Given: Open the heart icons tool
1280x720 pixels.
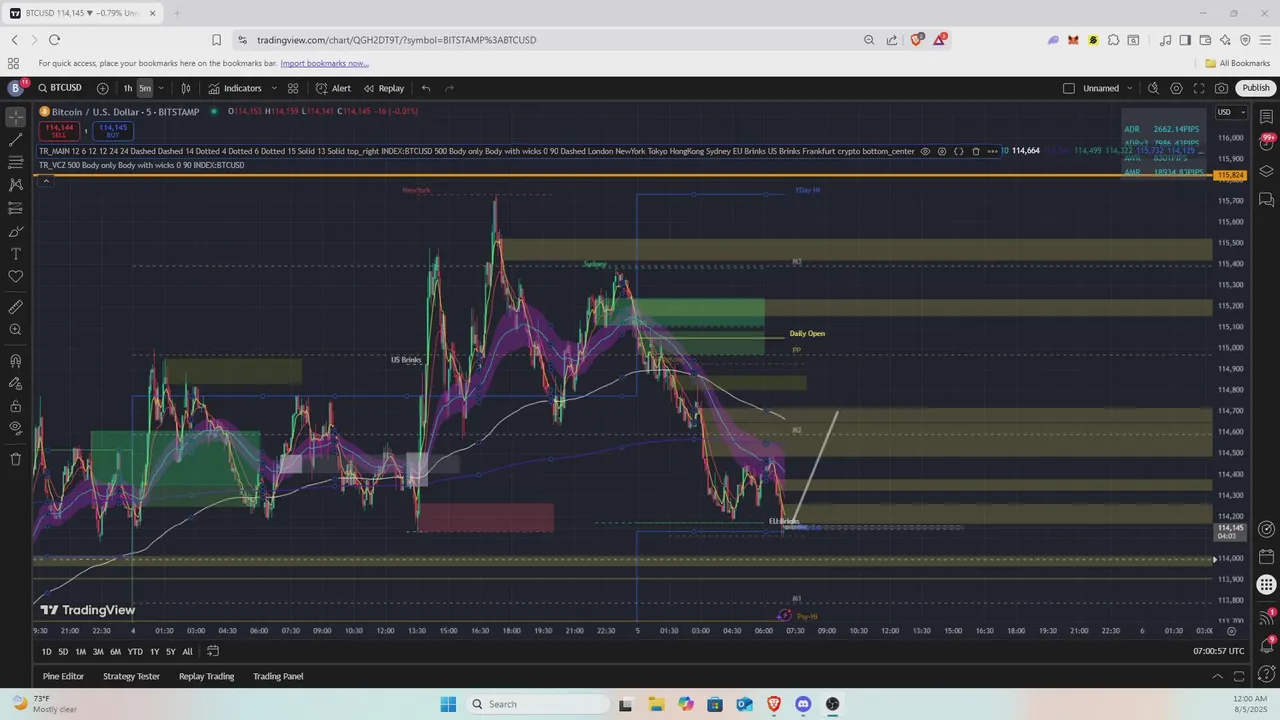Looking at the screenshot, I should 15,277.
